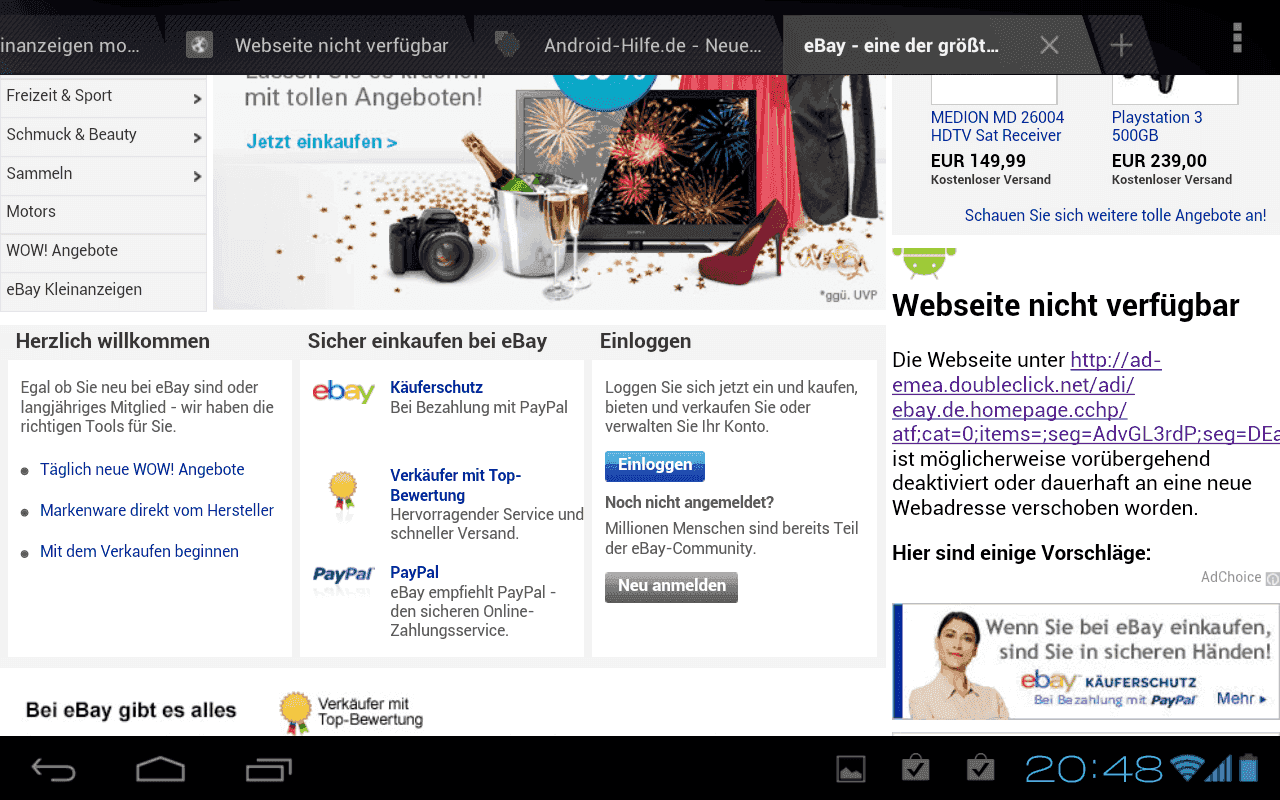The image size is (1280, 800).
Task: Open the Motors category
Action: coord(103,212)
